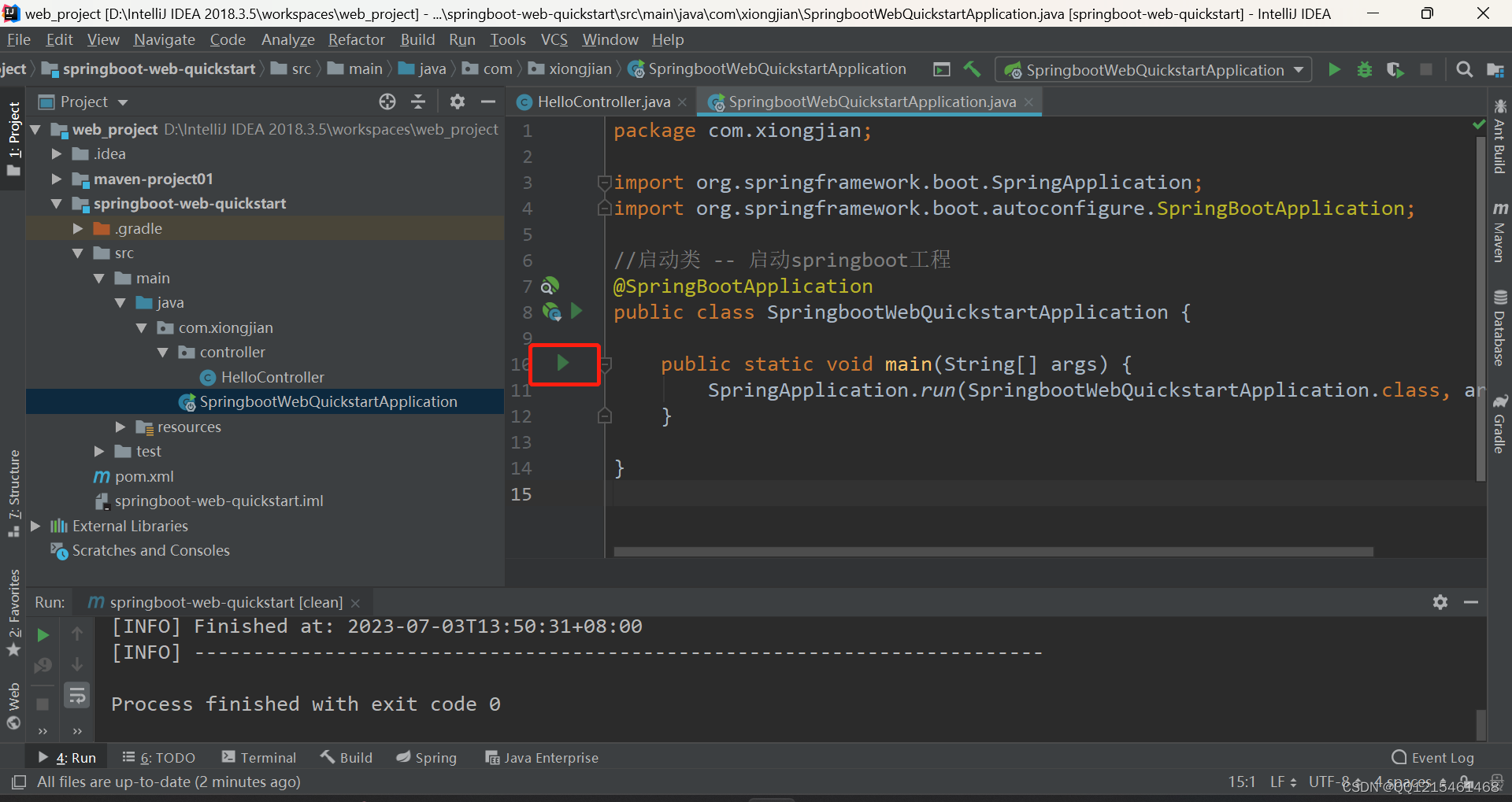Expand the .idea folder

coord(56,153)
